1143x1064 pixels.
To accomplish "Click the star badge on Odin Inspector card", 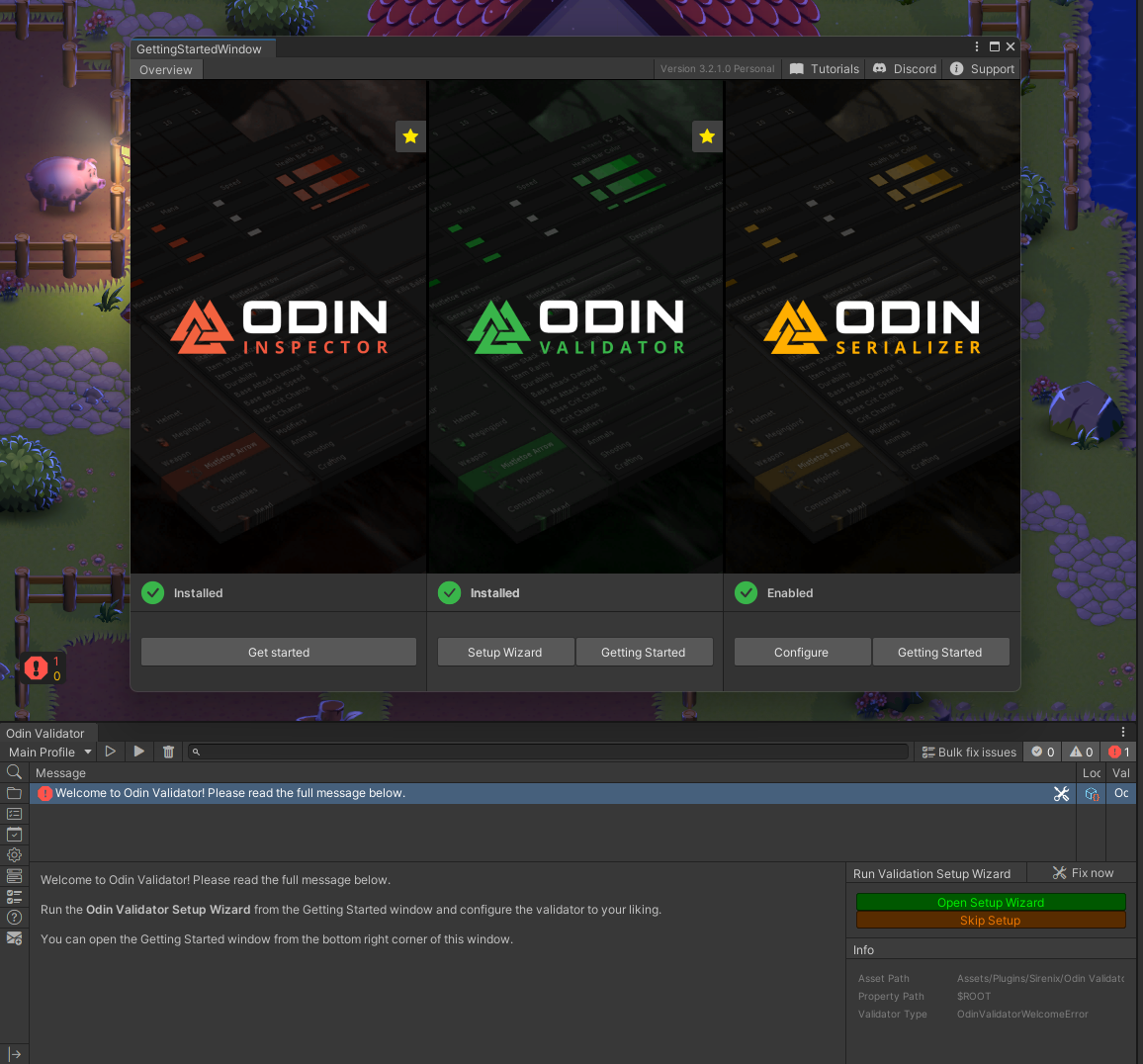I will pyautogui.click(x=410, y=136).
